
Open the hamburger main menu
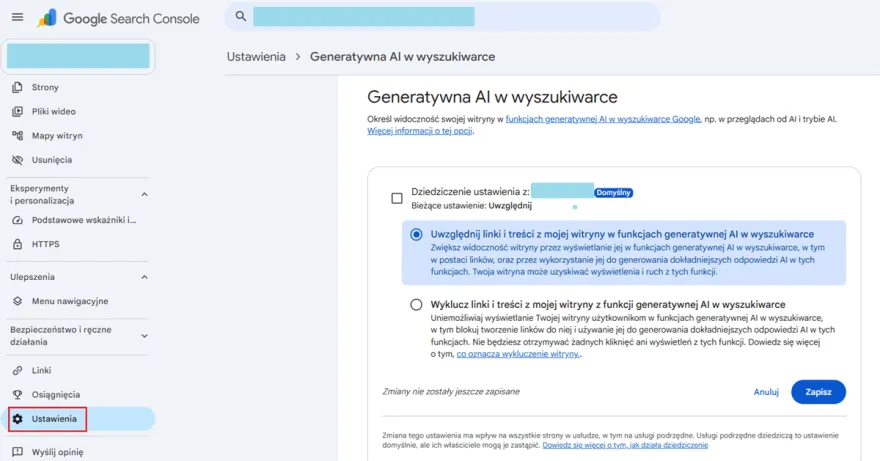click(x=17, y=17)
